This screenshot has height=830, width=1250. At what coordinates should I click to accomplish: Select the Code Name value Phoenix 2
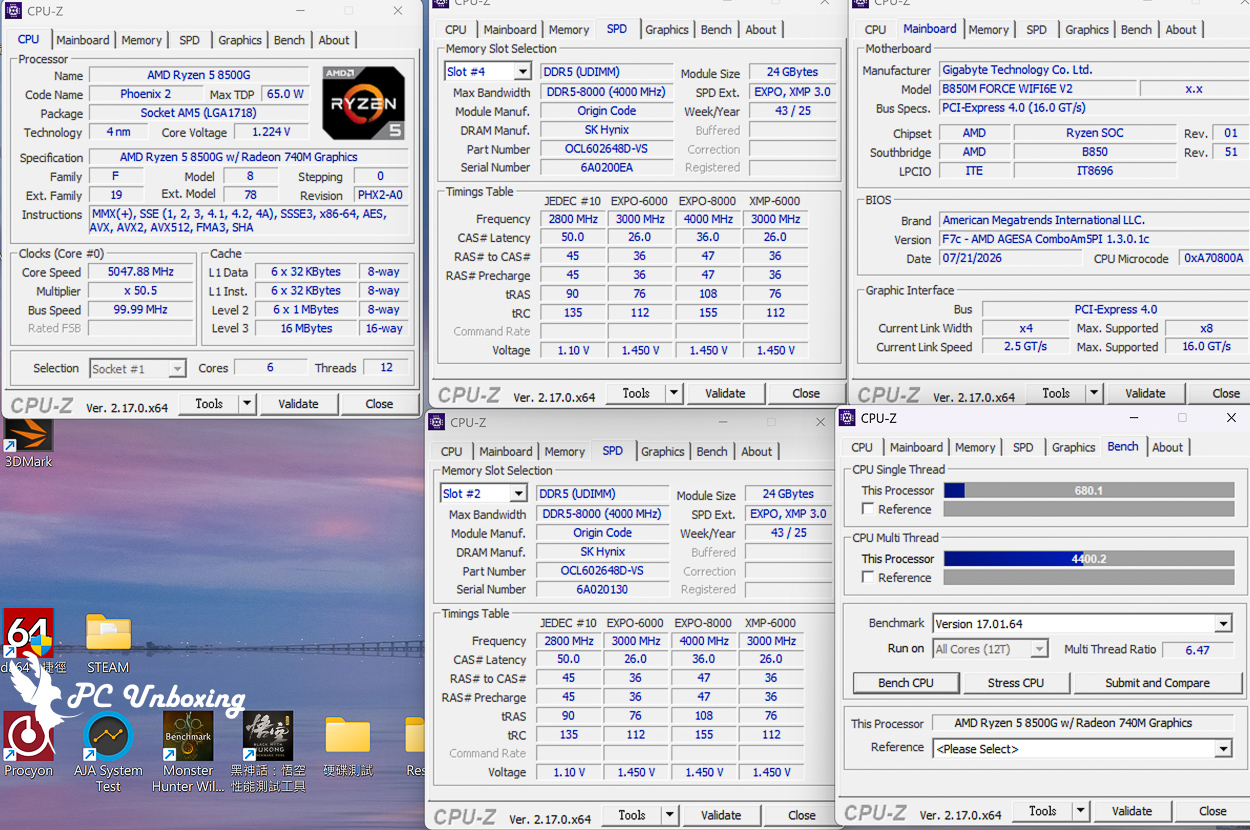(x=146, y=94)
